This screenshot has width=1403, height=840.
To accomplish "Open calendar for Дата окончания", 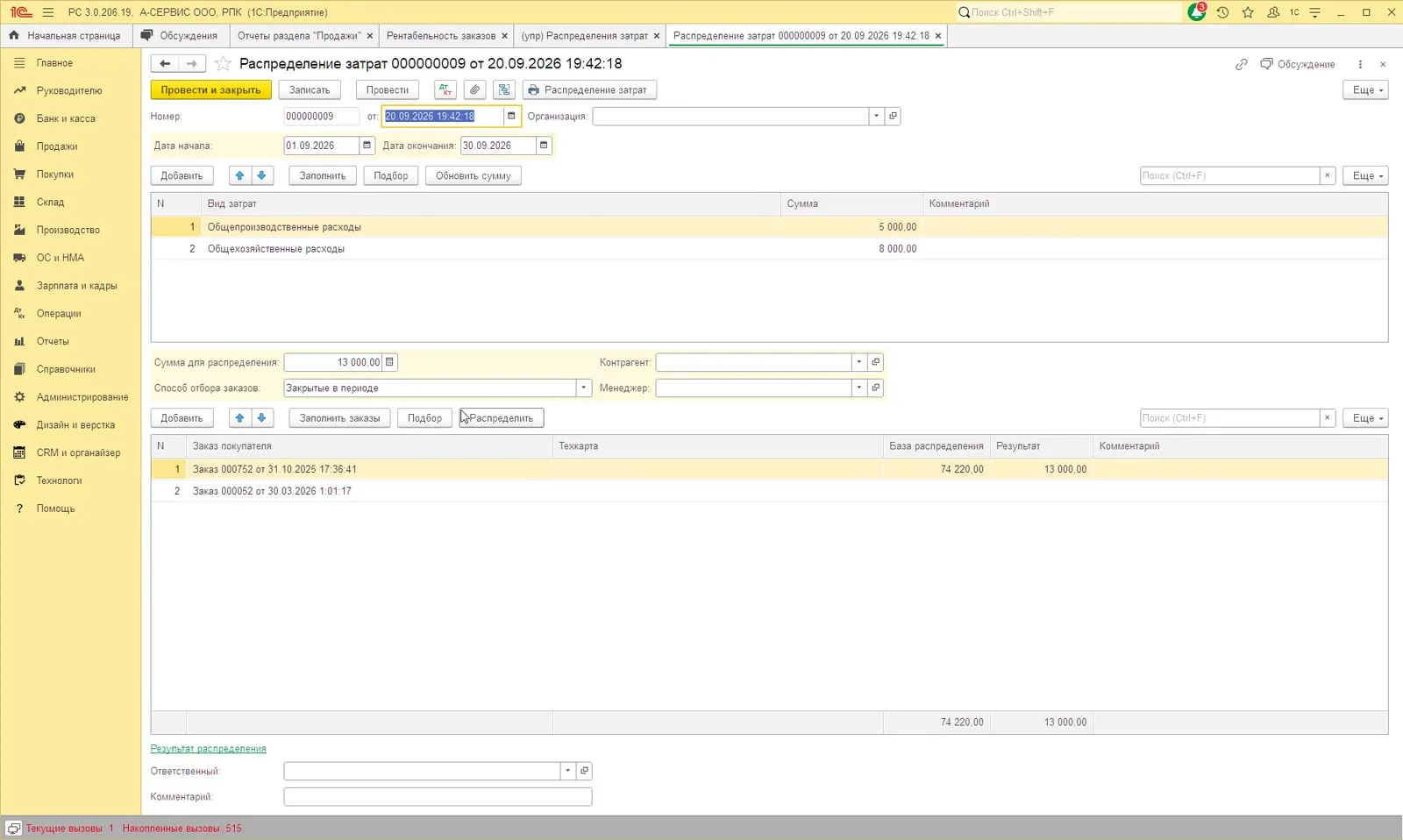I will click(544, 146).
